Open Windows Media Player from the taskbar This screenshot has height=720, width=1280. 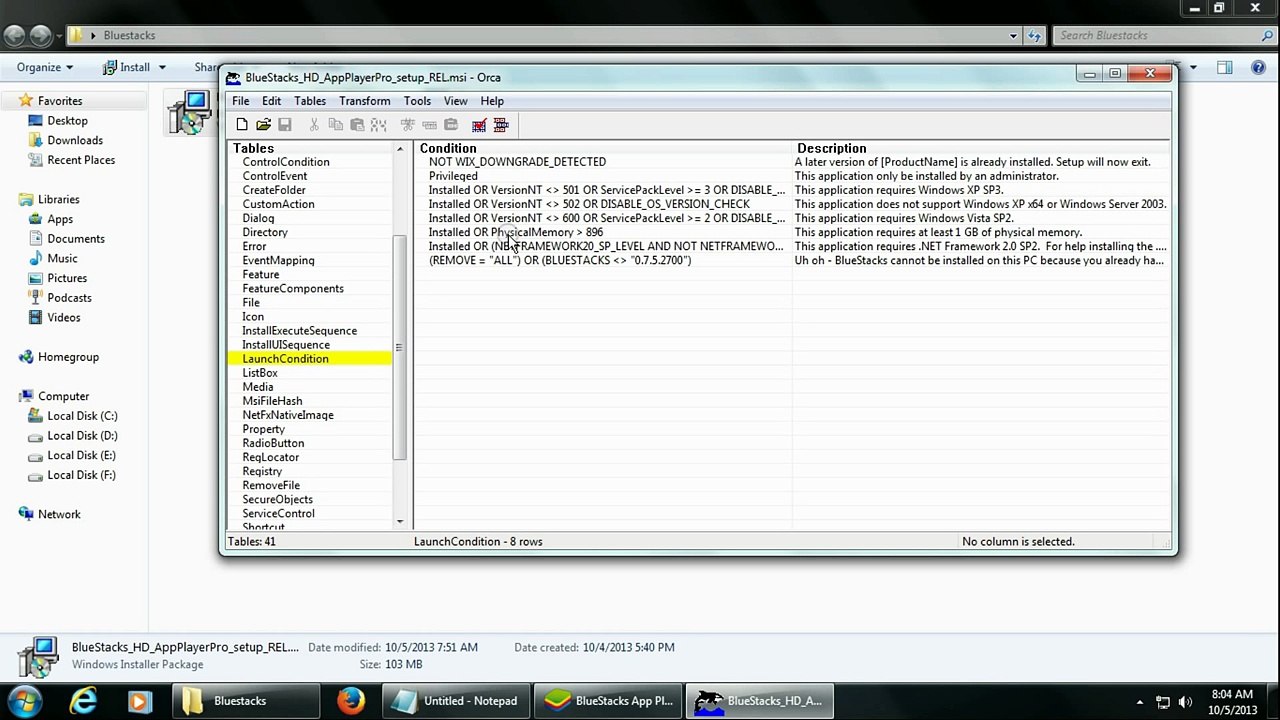139,700
